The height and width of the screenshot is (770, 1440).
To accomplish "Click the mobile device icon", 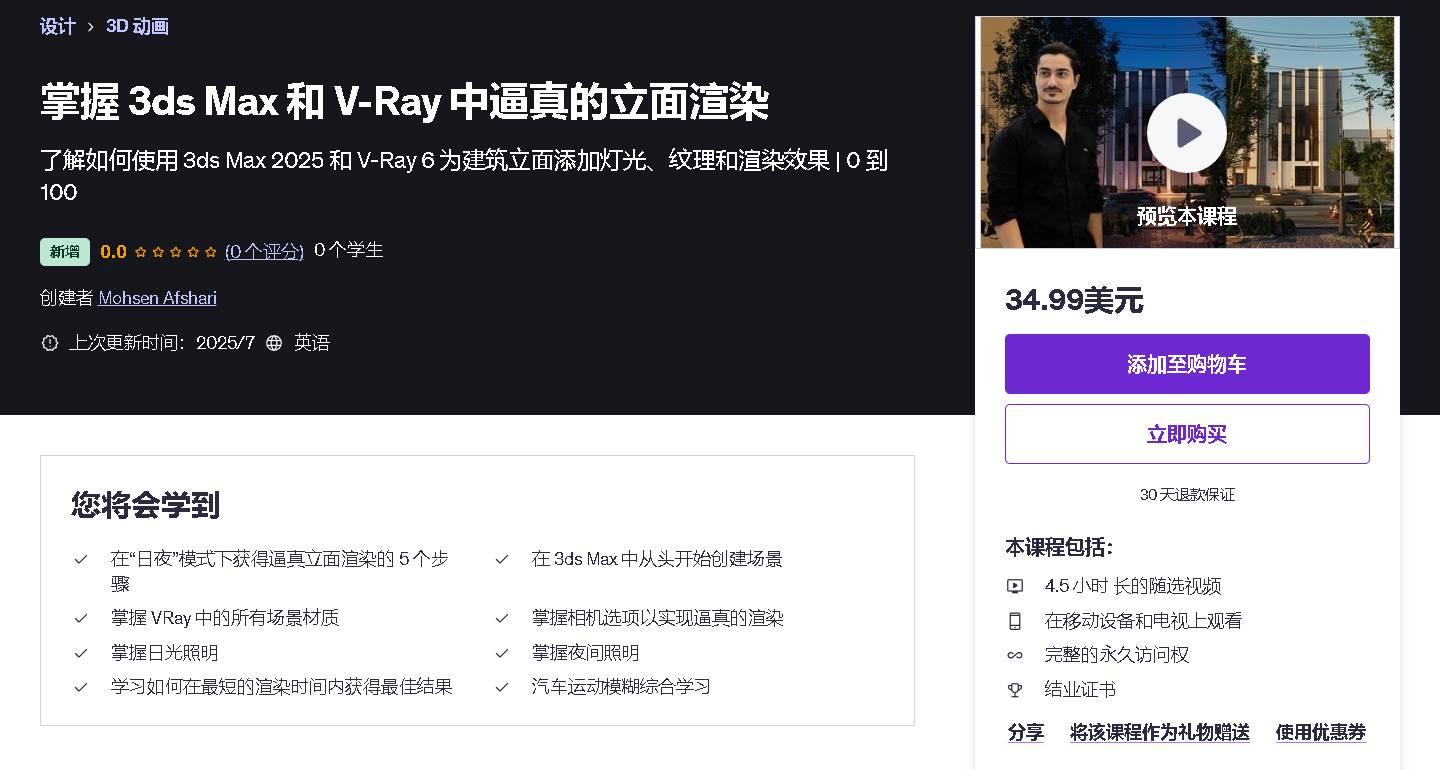I will coord(1015,621).
